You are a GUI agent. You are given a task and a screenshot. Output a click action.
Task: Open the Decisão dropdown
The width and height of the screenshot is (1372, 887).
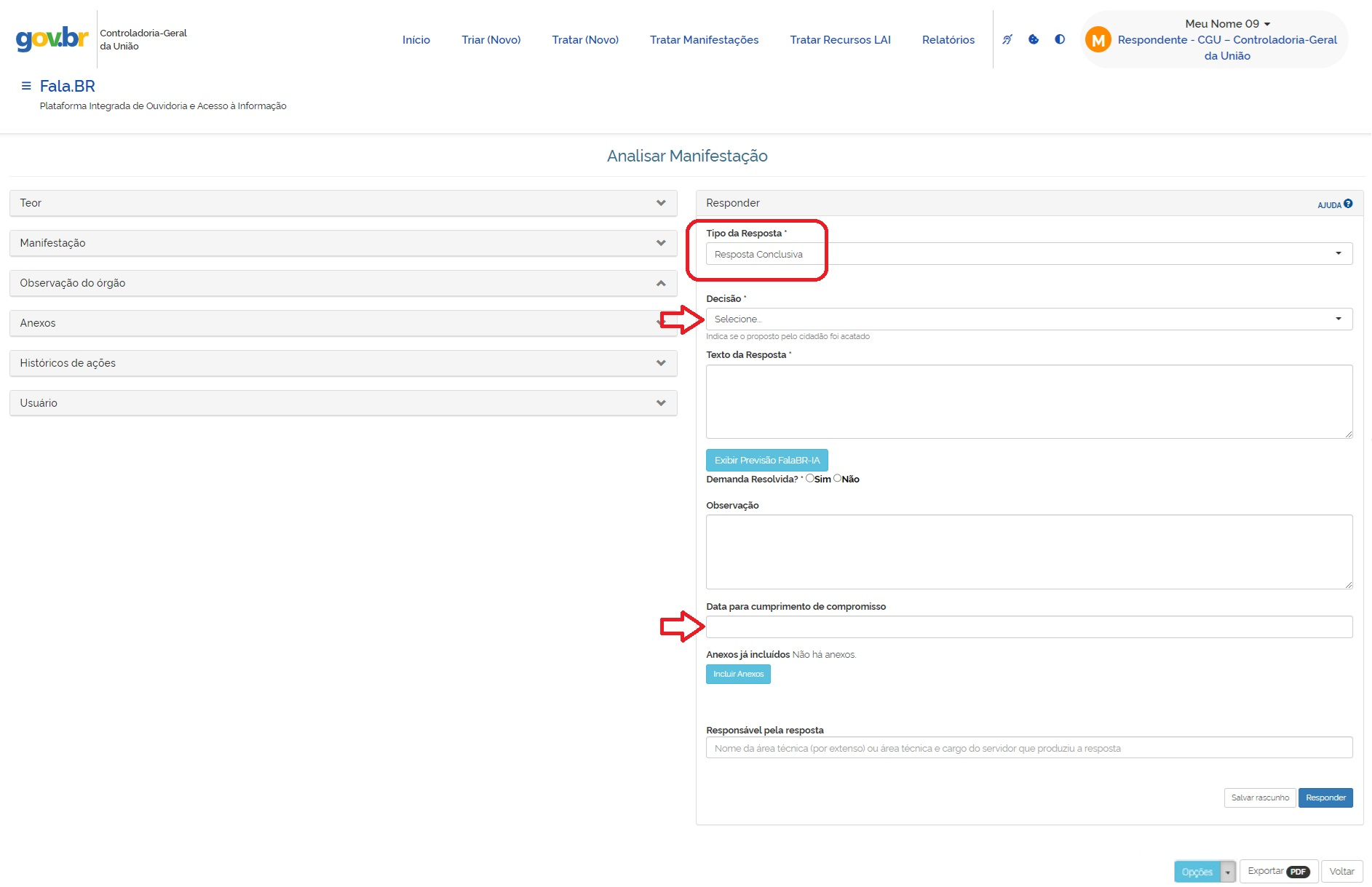pyautogui.click(x=1028, y=319)
